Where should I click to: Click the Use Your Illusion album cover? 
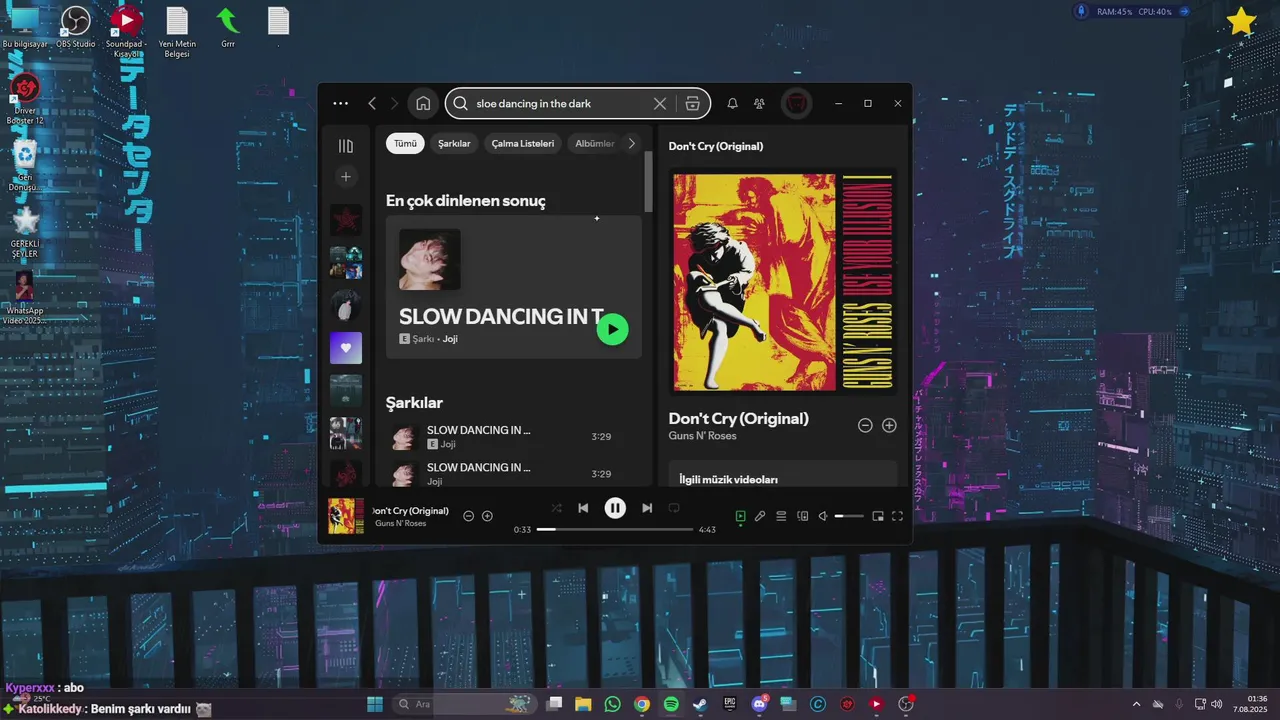783,282
